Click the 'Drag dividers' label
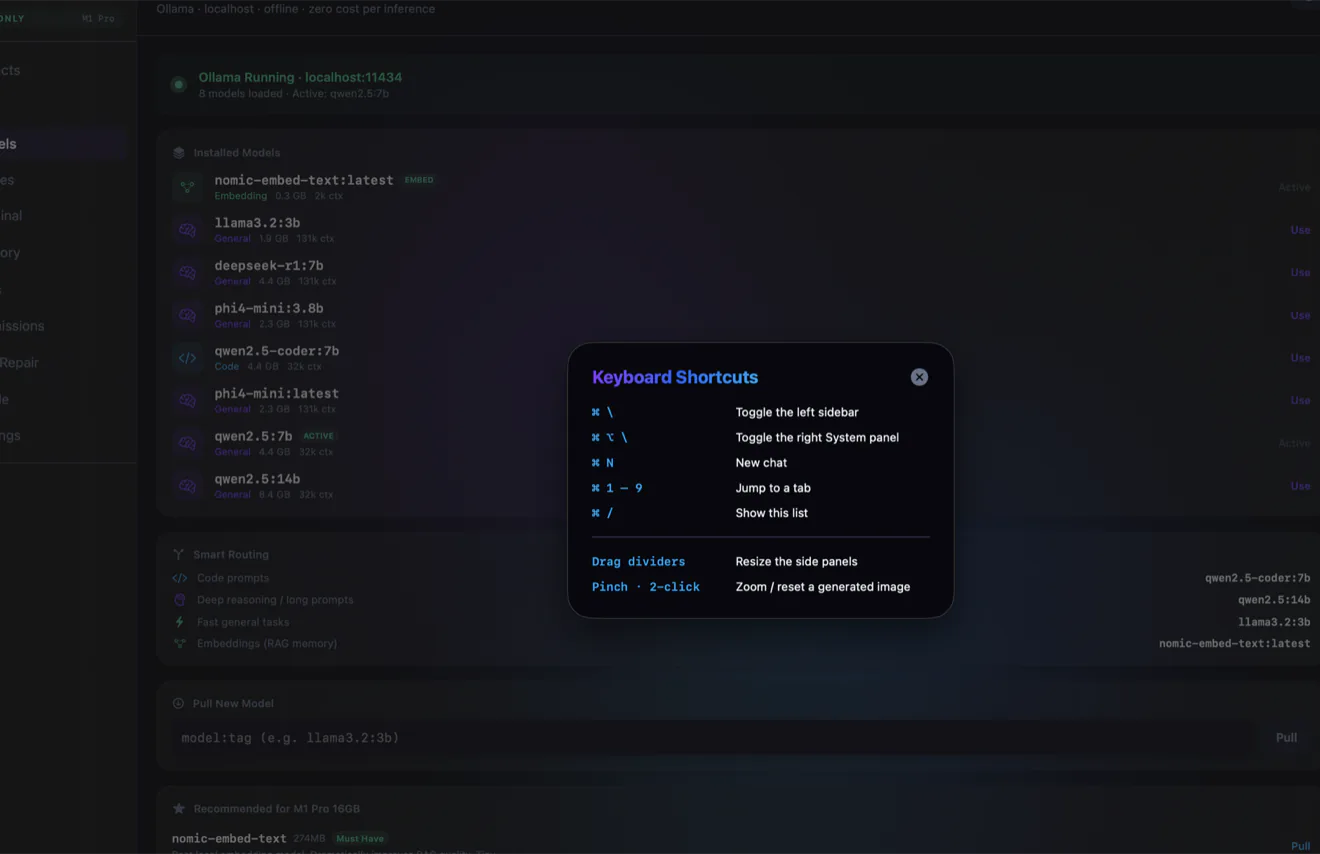 [638, 562]
